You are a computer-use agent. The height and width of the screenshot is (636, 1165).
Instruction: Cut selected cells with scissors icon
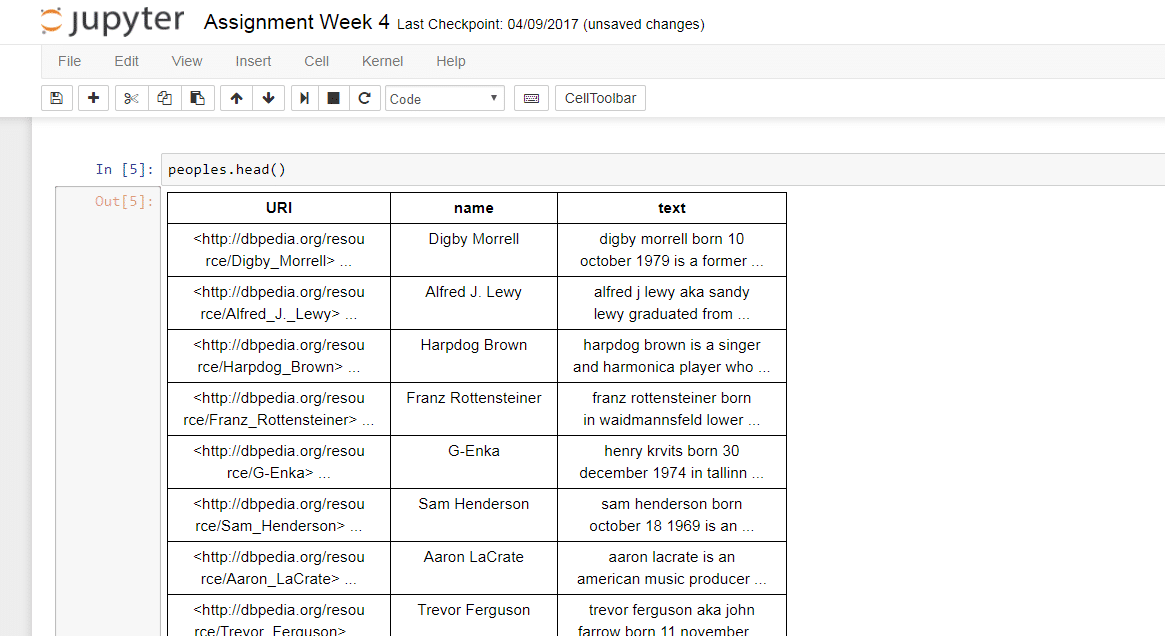pyautogui.click(x=132, y=98)
